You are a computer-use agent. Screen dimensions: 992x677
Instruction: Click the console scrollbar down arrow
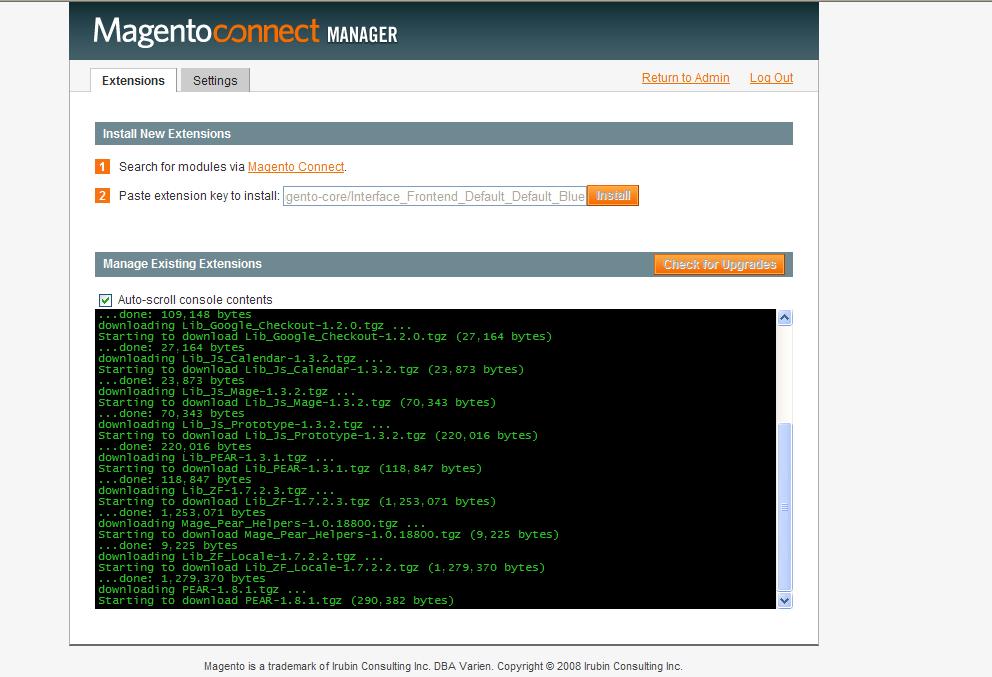coord(784,600)
